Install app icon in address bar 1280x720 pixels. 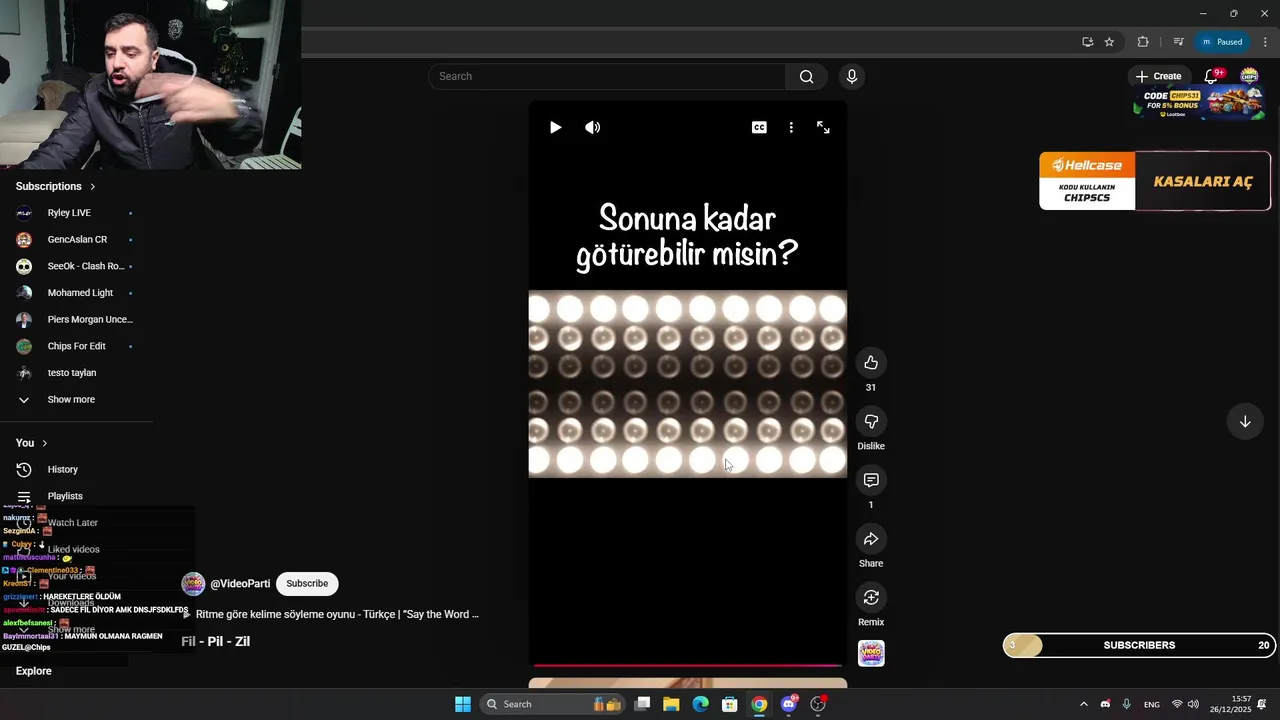coord(1087,42)
